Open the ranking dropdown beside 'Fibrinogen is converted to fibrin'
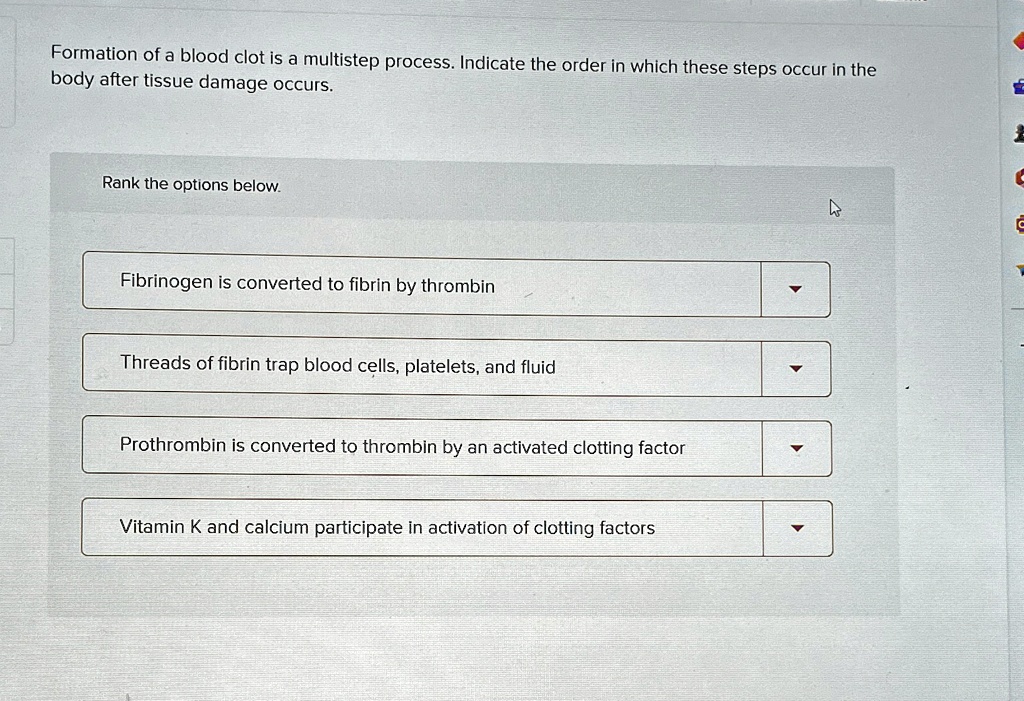 (795, 288)
